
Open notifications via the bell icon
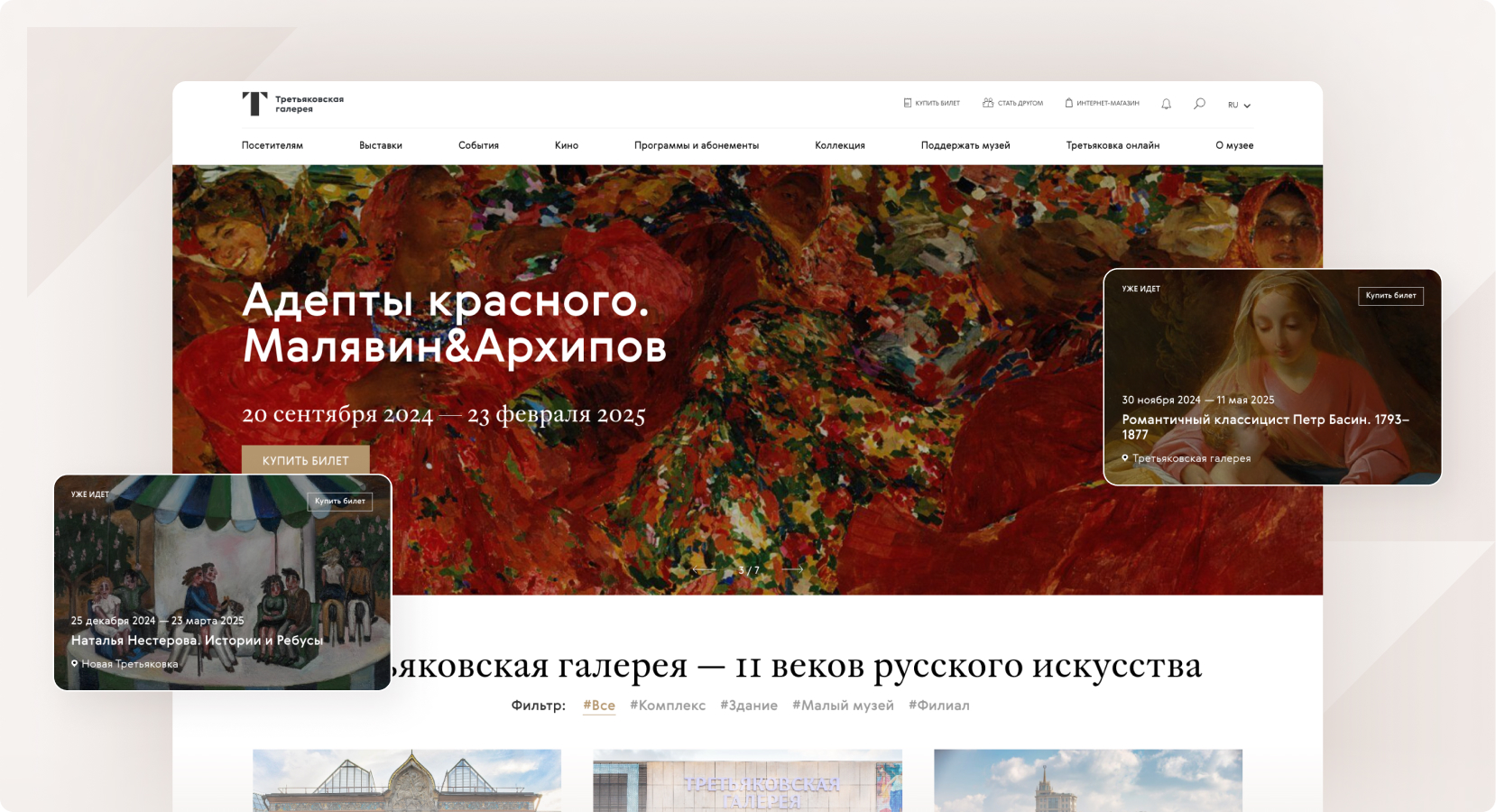tap(1166, 104)
